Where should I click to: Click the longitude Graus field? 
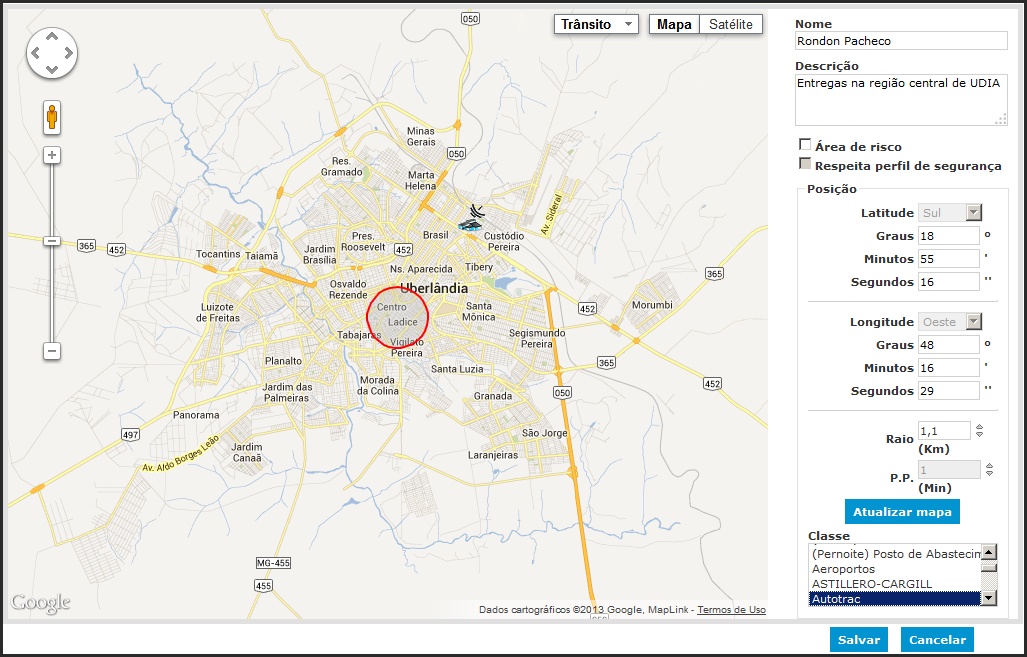point(948,345)
